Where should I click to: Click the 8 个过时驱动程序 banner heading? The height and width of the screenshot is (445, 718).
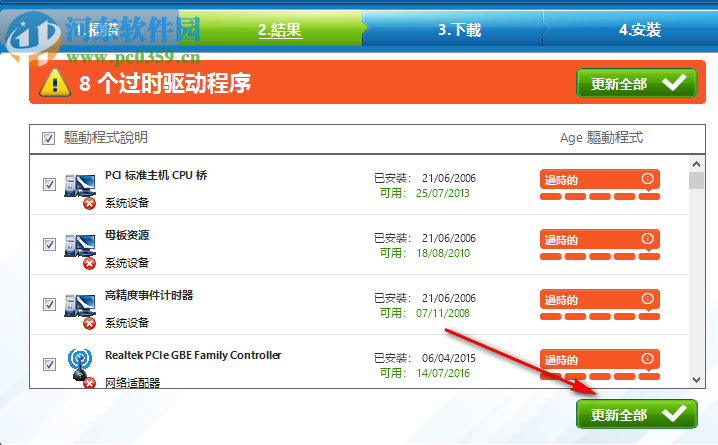[165, 83]
